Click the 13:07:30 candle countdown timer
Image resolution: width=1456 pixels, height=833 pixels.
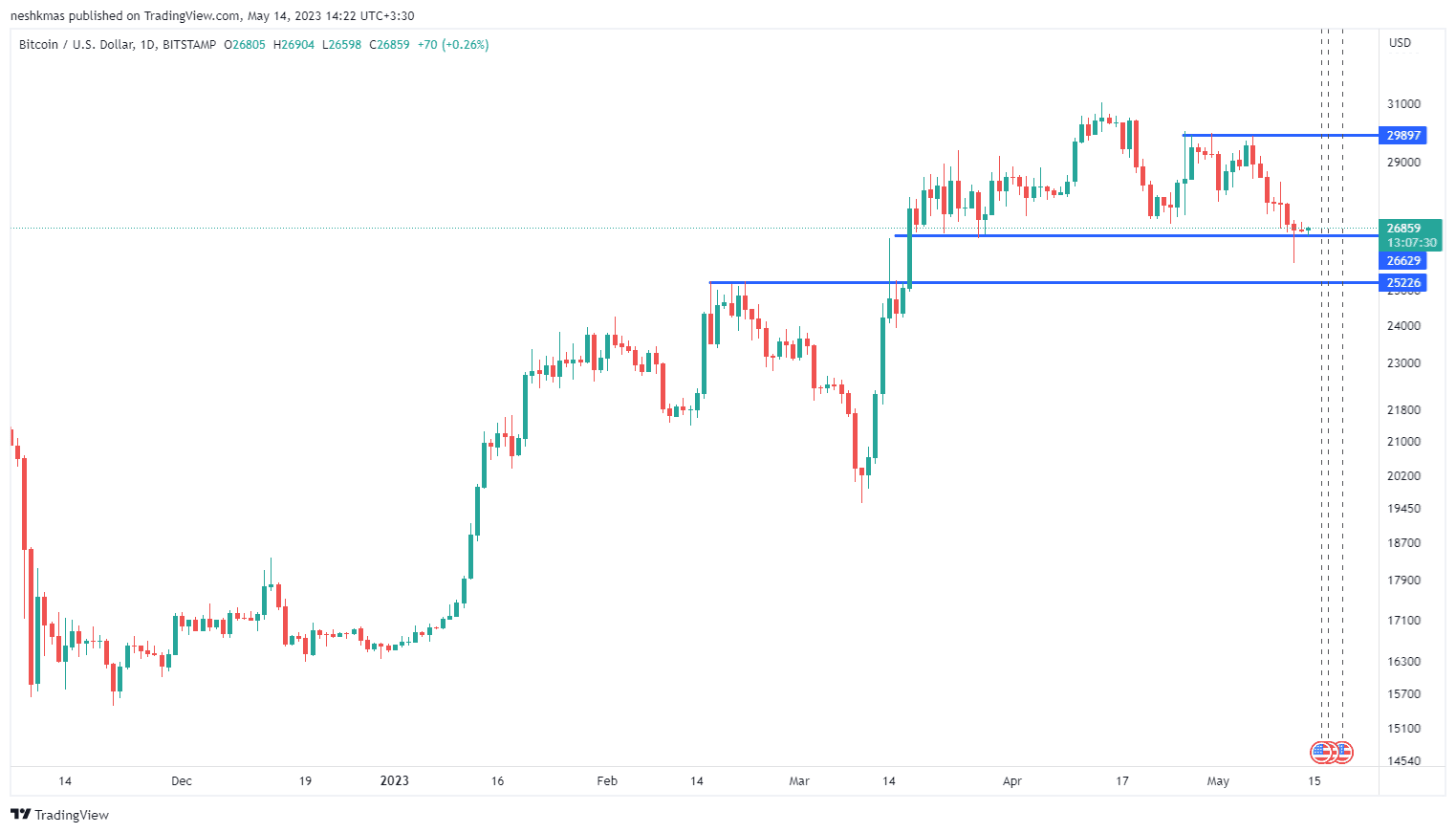coord(1411,243)
